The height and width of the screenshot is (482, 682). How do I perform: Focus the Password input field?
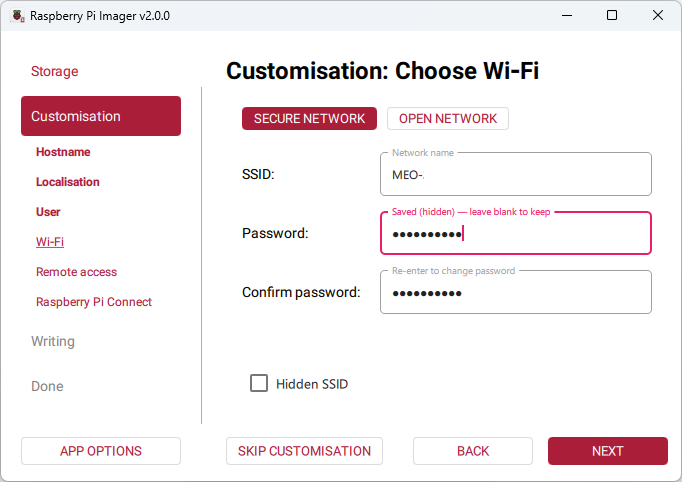pyautogui.click(x=515, y=234)
